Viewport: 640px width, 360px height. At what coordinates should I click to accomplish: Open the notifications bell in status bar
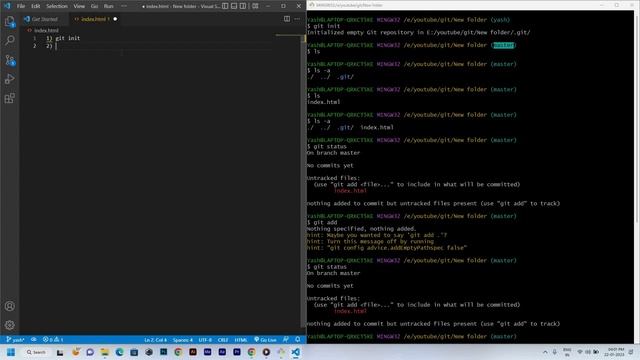(298, 340)
